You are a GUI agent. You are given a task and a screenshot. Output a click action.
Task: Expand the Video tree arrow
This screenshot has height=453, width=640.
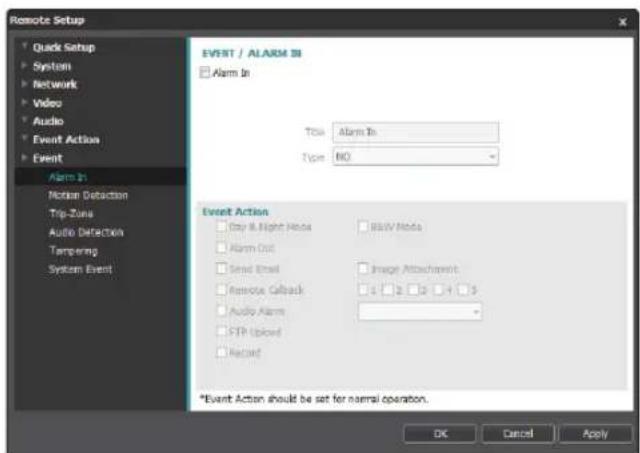25,101
